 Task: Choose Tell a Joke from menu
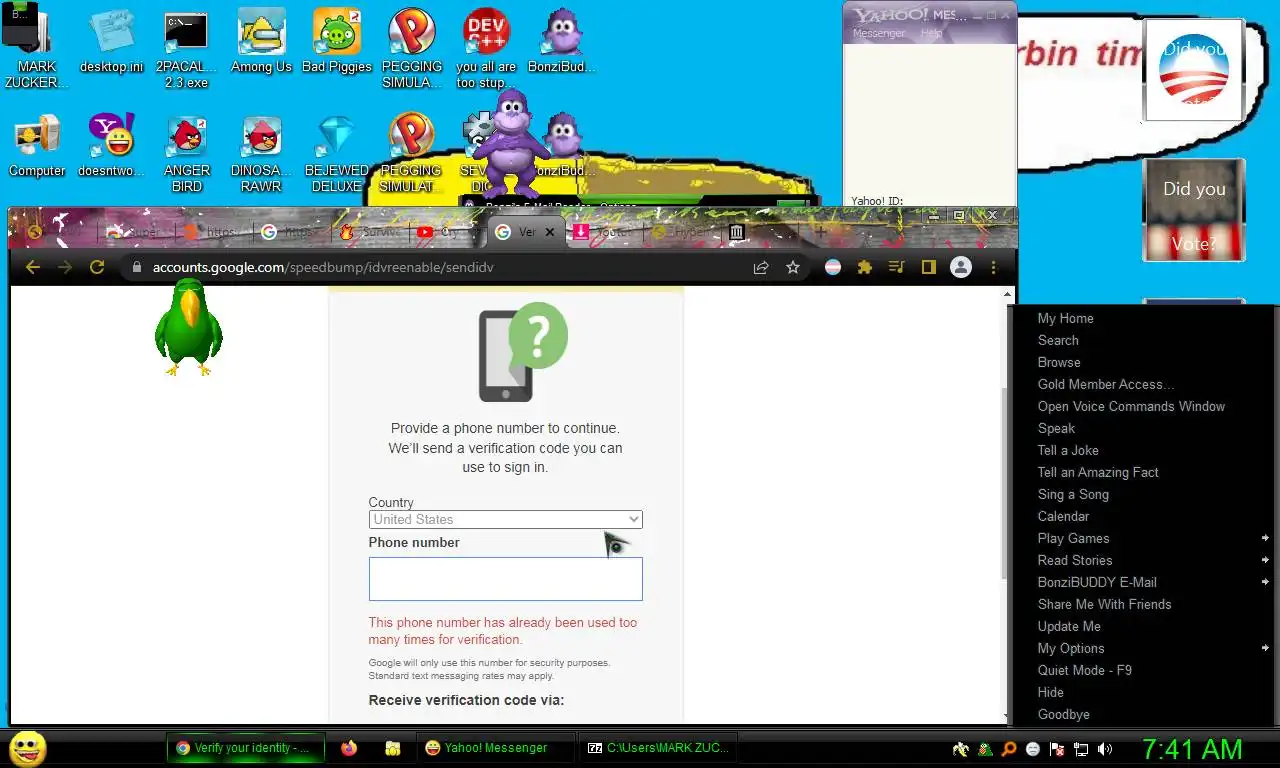tap(1068, 450)
